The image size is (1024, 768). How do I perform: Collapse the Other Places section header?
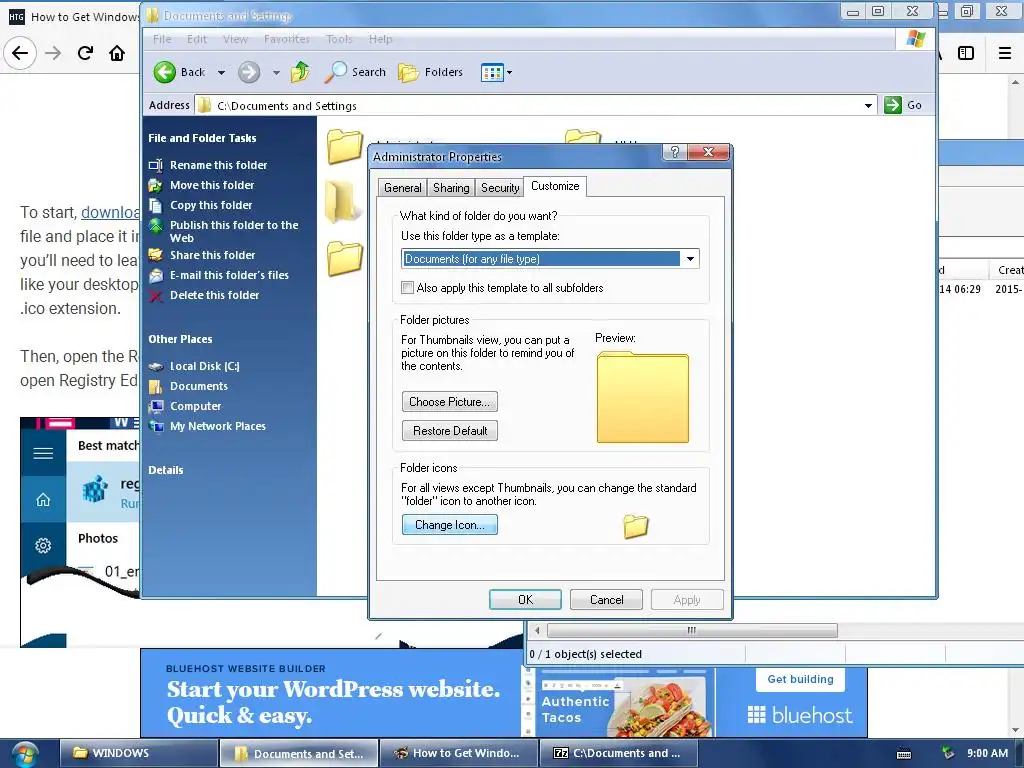coord(180,340)
